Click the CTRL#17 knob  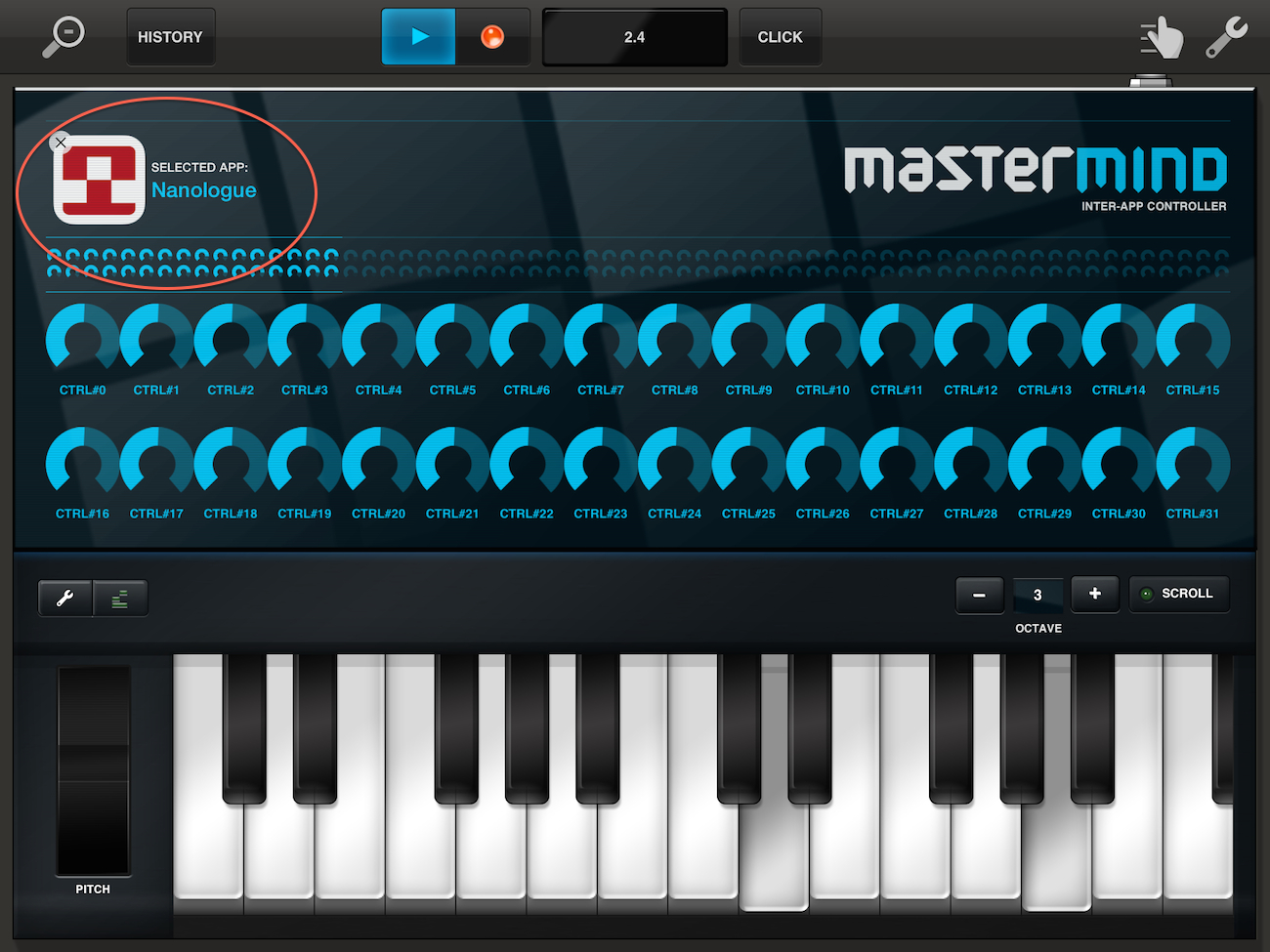click(156, 462)
